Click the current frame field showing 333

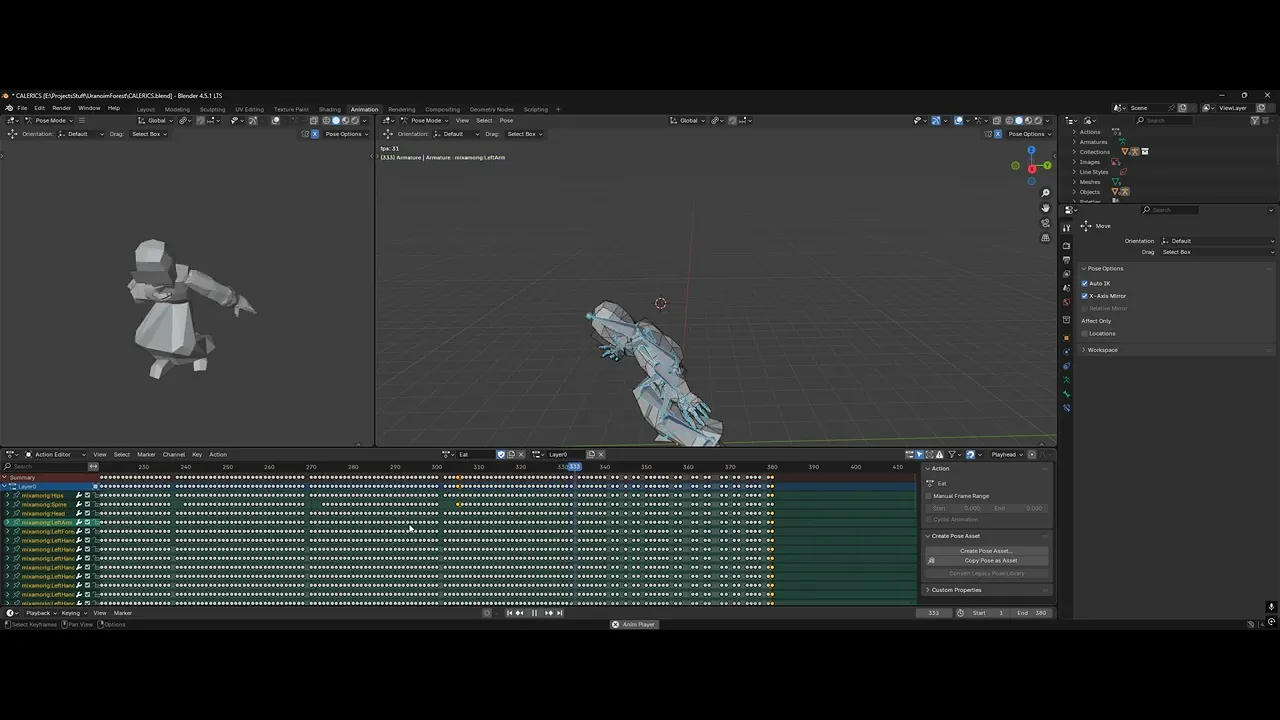[x=934, y=613]
